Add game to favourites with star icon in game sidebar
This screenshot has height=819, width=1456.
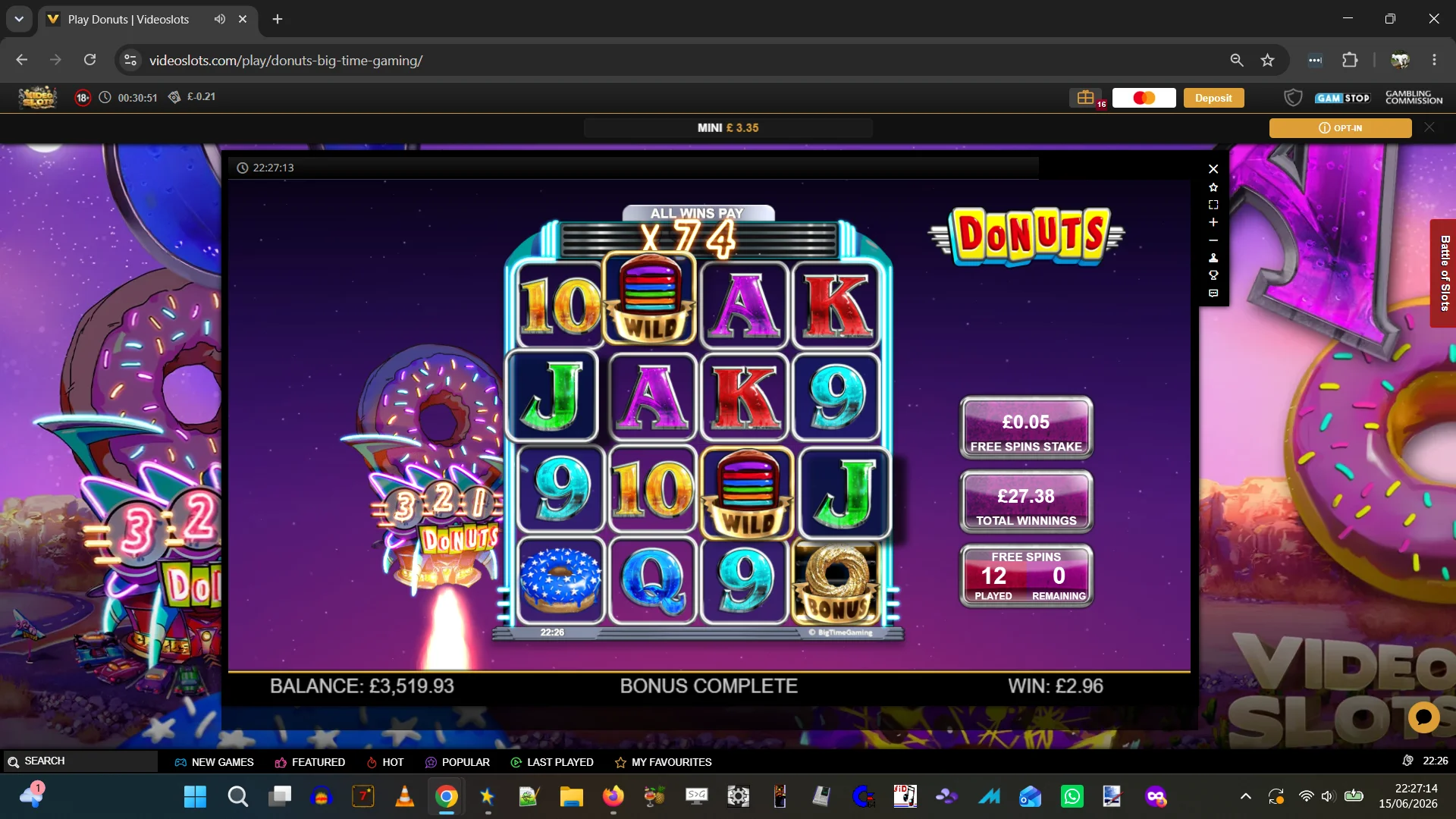point(1213,187)
